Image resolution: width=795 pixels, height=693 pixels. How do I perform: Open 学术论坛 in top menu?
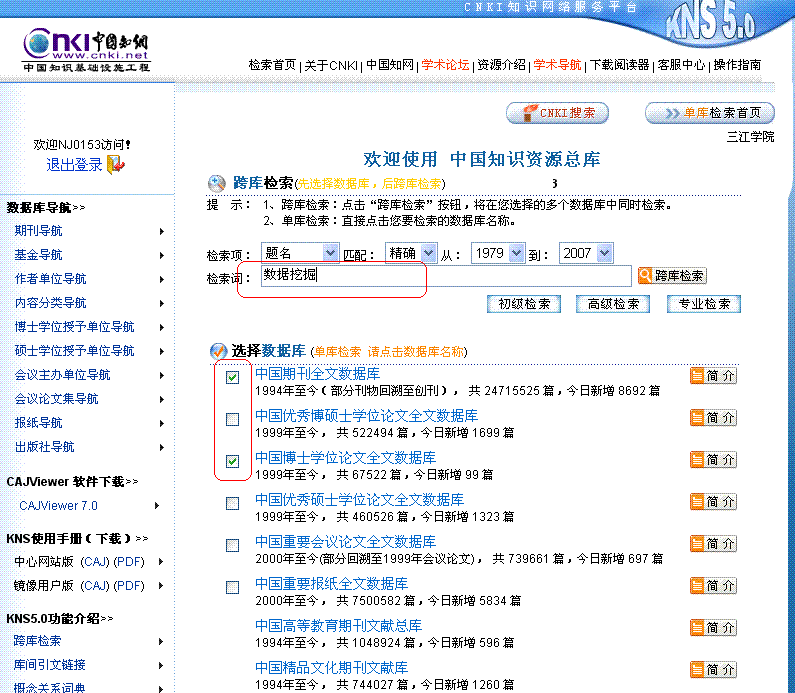pos(445,65)
